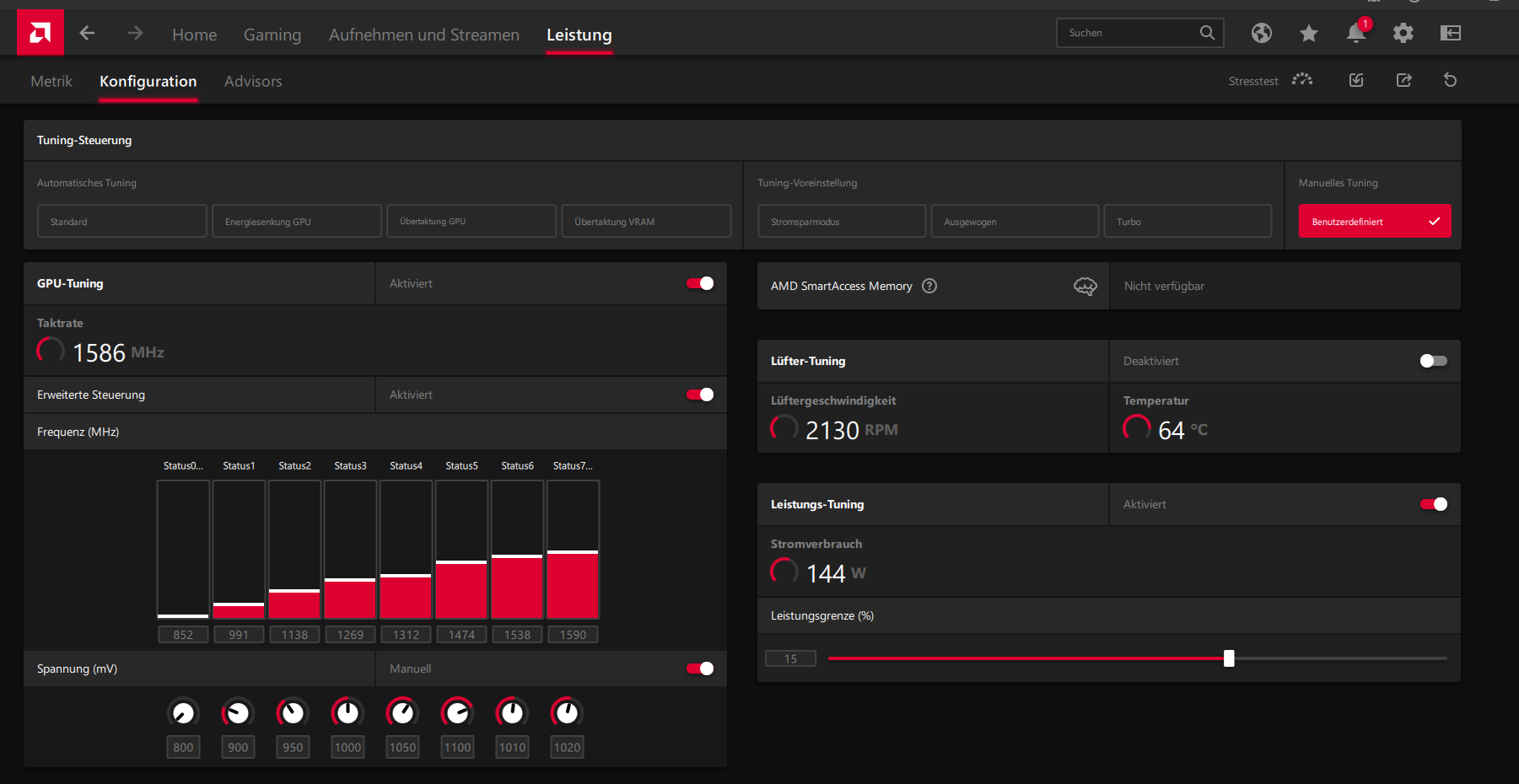Image resolution: width=1519 pixels, height=784 pixels.
Task: Open the Gaming tab
Action: (272, 35)
